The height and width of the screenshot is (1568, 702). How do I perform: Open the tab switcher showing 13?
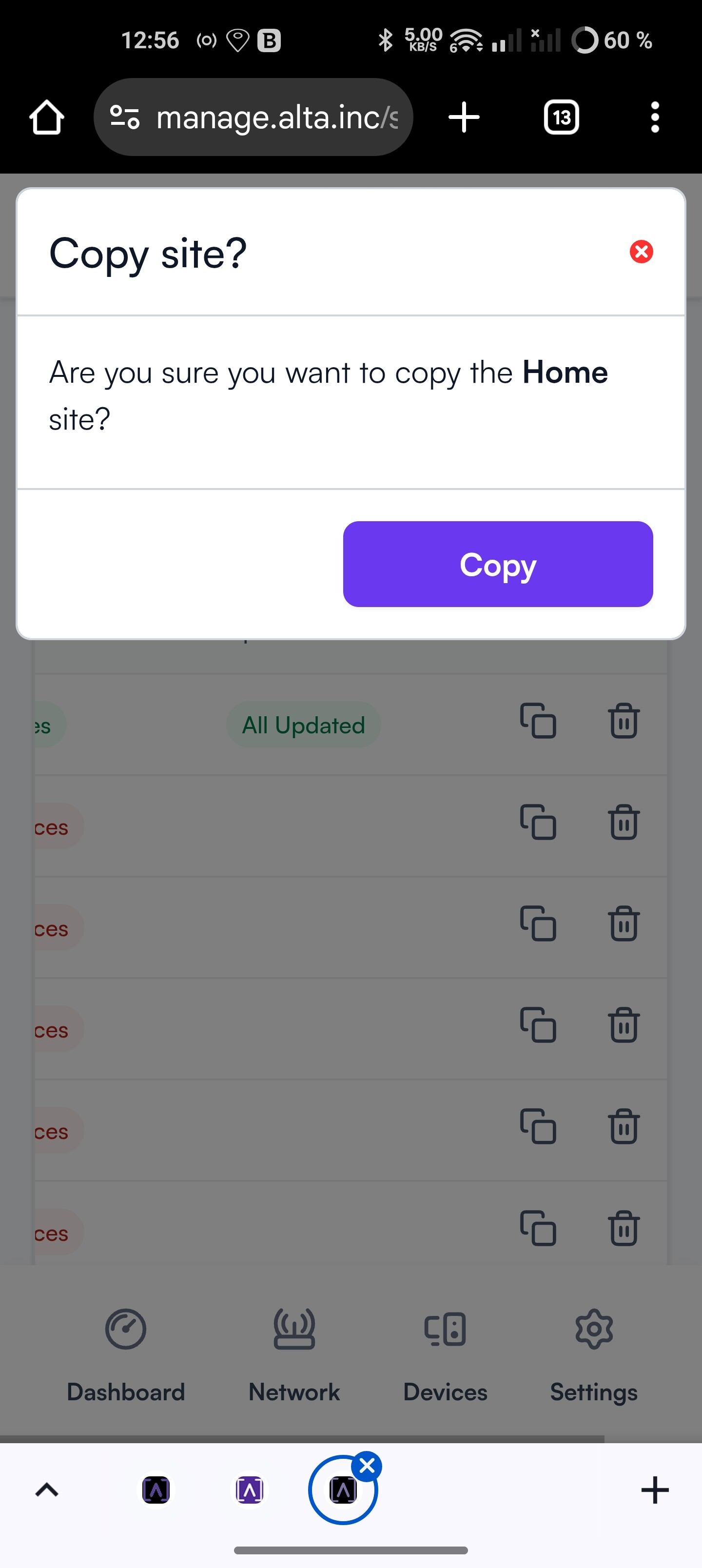tap(561, 117)
